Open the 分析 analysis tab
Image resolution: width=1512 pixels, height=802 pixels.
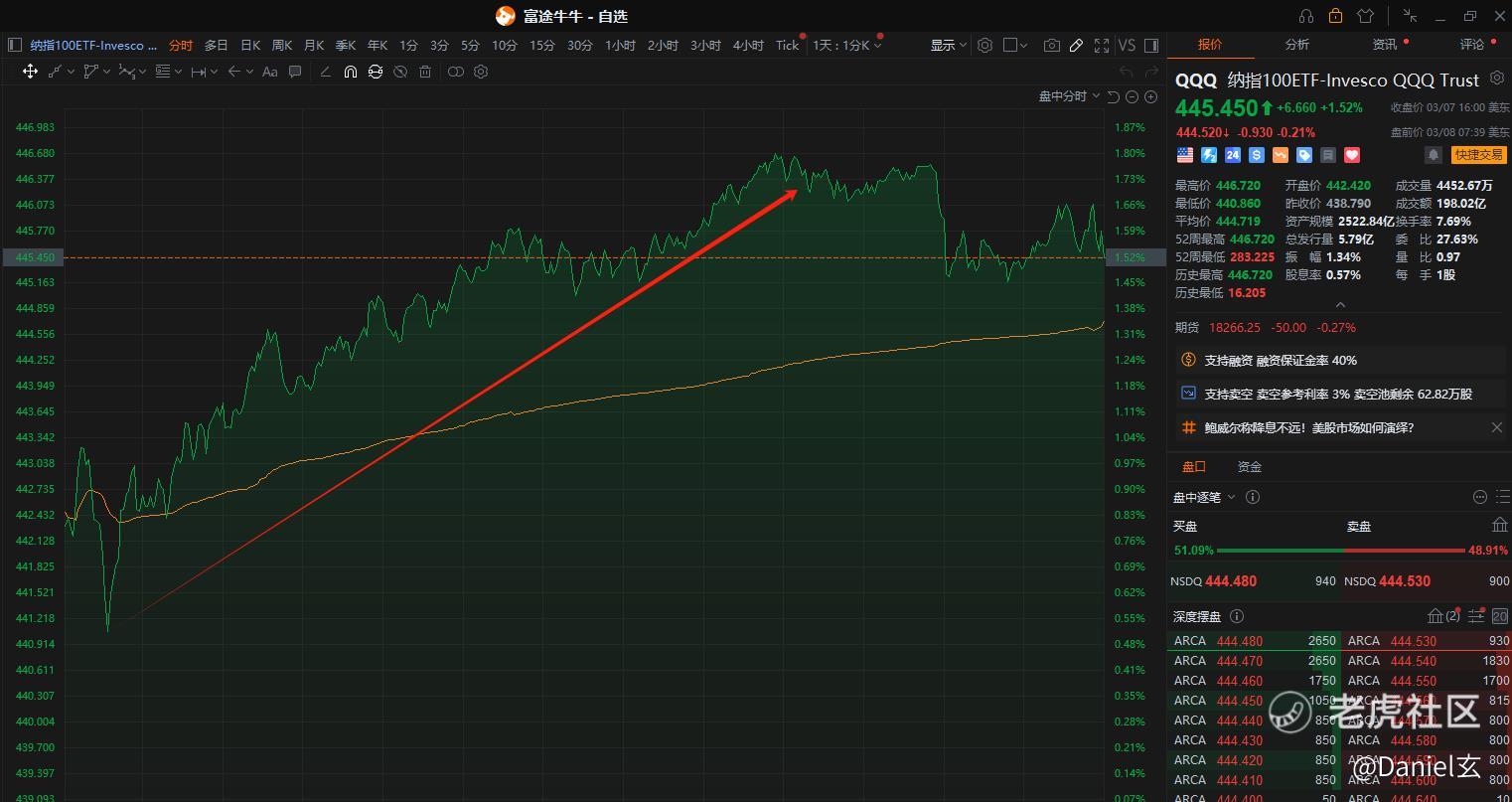tap(1297, 45)
